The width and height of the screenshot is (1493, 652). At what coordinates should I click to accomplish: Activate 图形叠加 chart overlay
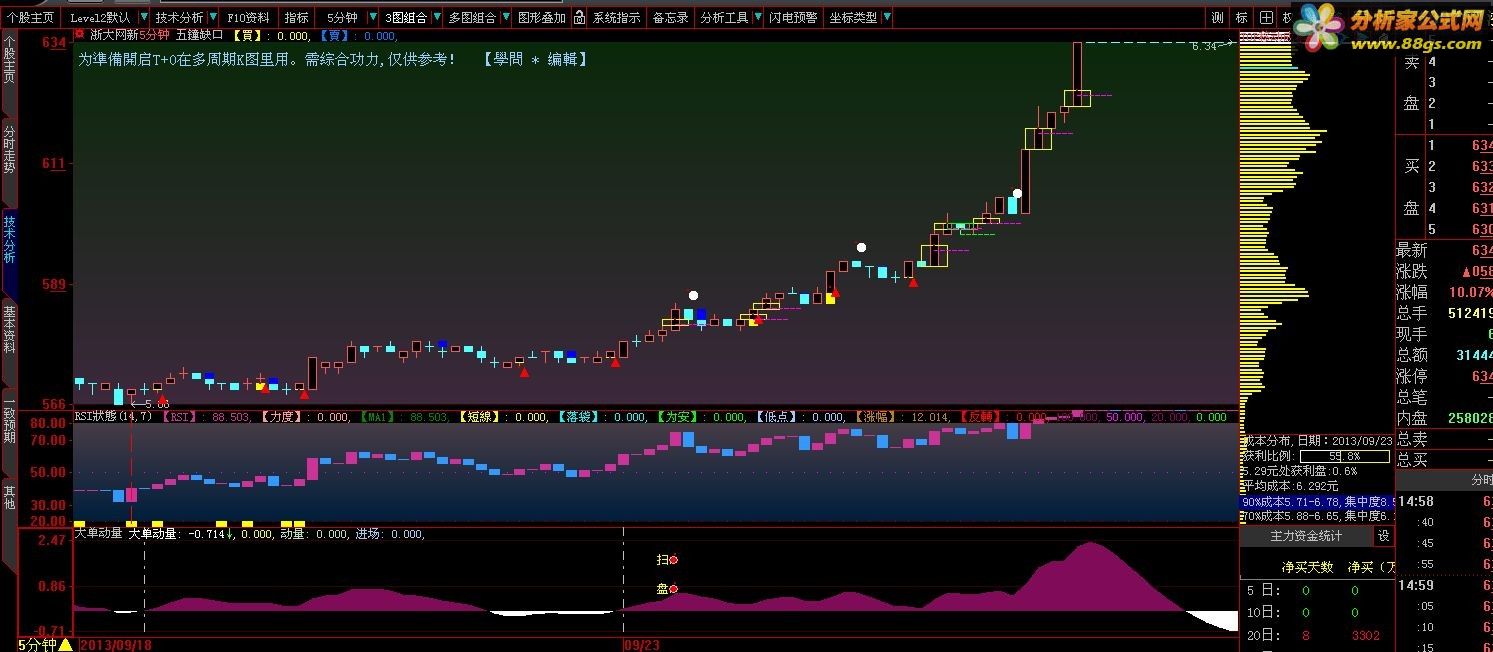click(541, 17)
